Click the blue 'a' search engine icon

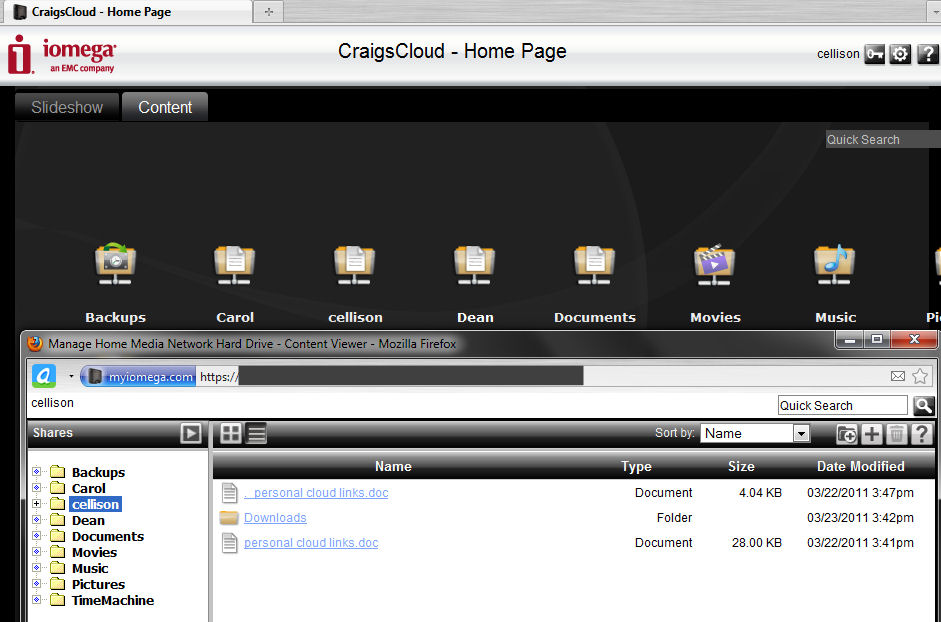click(x=44, y=376)
